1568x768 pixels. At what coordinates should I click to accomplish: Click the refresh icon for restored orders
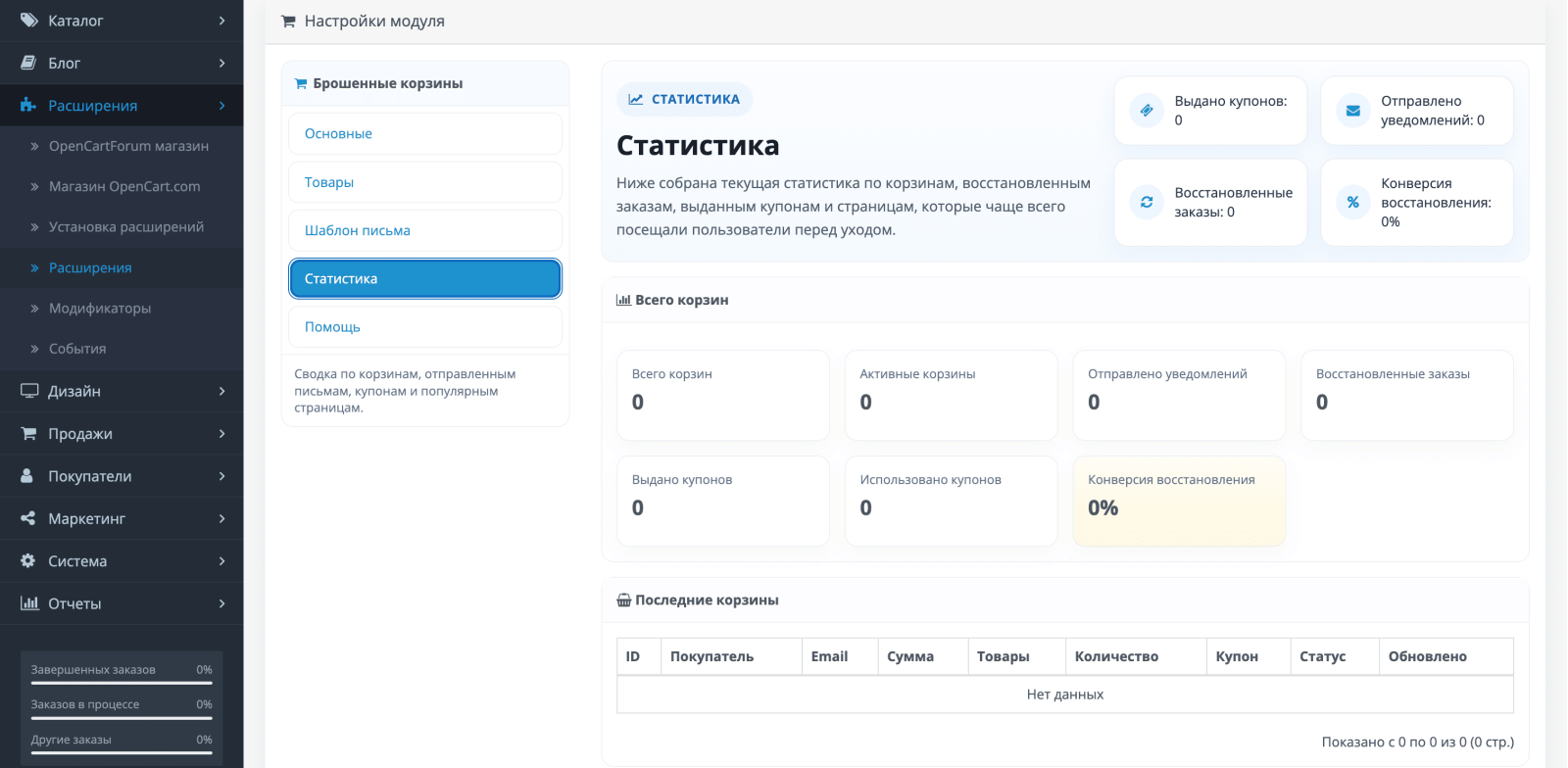coord(1147,202)
